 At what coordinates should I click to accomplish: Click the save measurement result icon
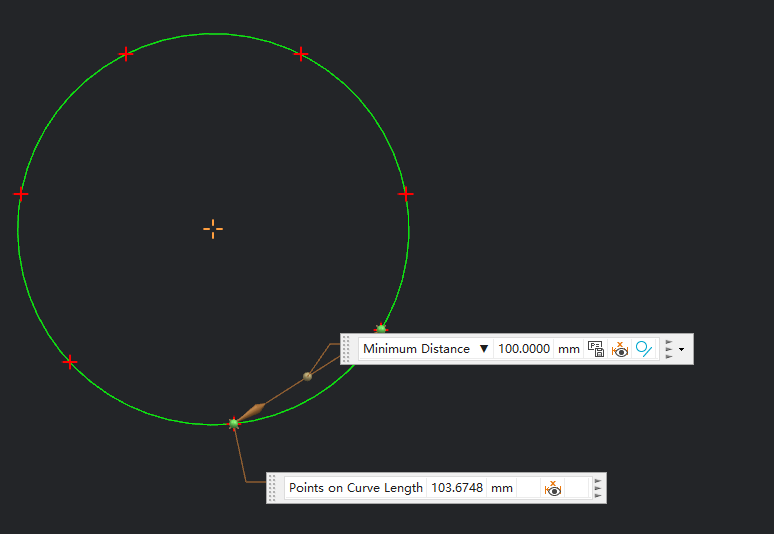tap(596, 349)
